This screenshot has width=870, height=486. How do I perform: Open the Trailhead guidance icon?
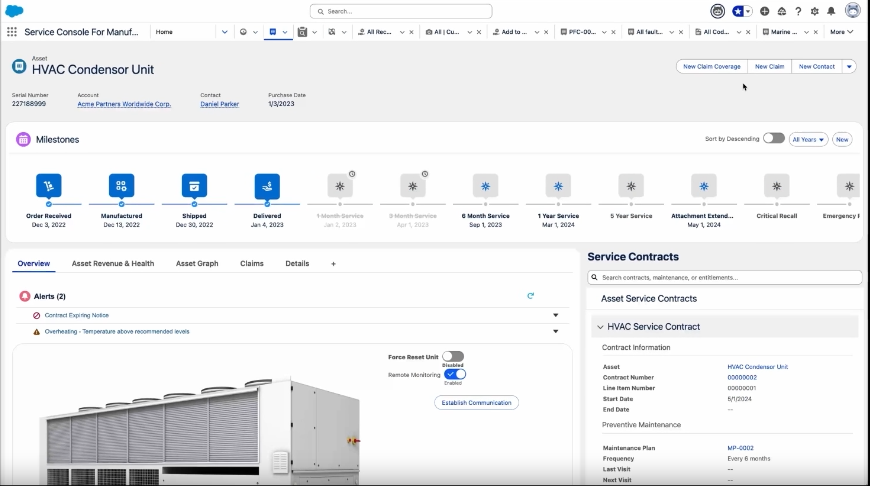(x=781, y=11)
